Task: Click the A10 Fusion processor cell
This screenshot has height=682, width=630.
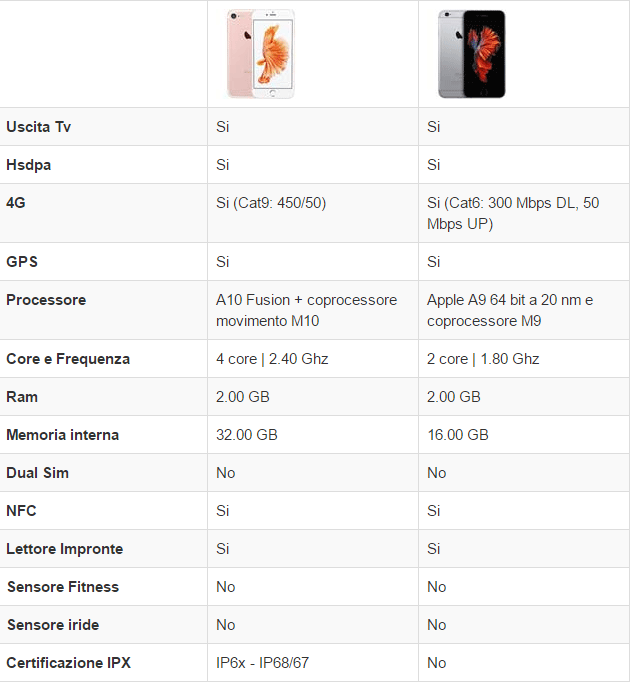Action: pyautogui.click(x=306, y=310)
